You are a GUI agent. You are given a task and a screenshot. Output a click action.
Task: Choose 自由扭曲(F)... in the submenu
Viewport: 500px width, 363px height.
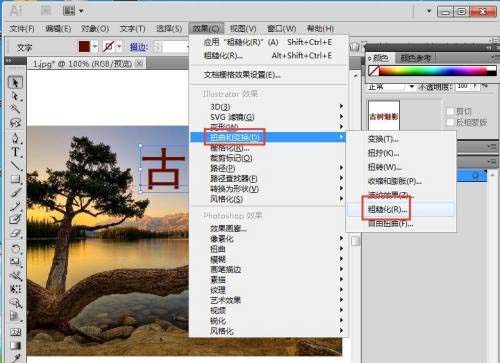click(x=390, y=224)
